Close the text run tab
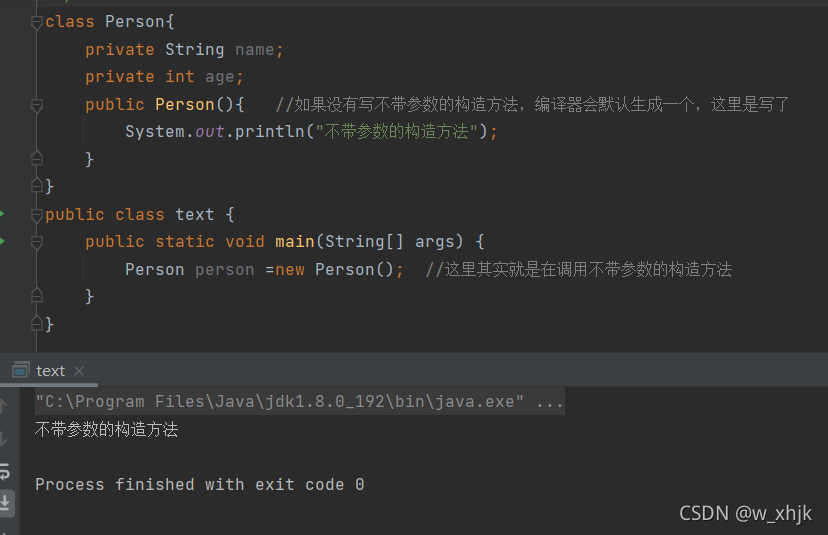 pos(79,371)
